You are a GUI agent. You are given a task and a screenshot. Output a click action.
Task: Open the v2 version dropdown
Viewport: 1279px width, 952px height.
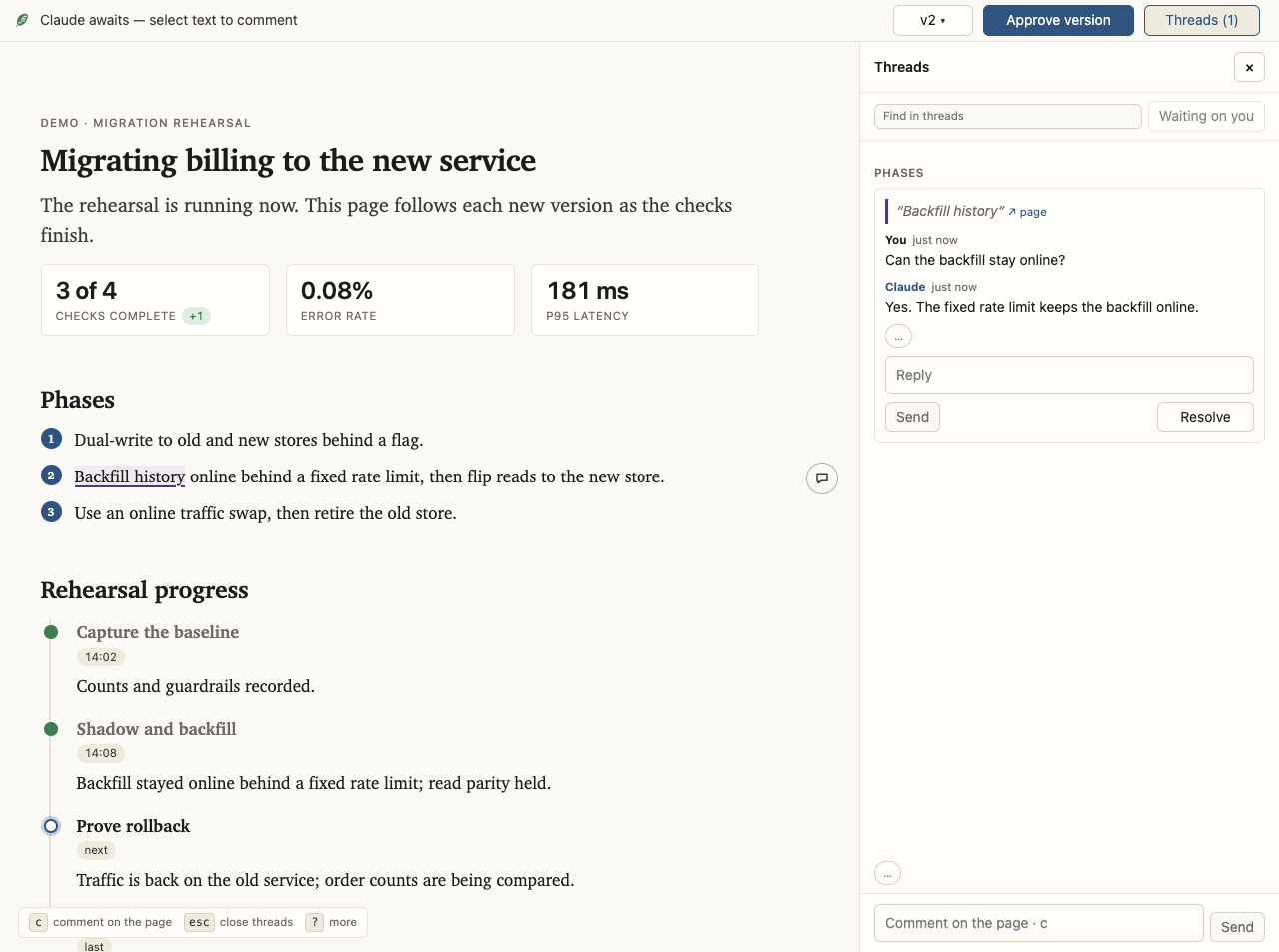click(x=932, y=20)
